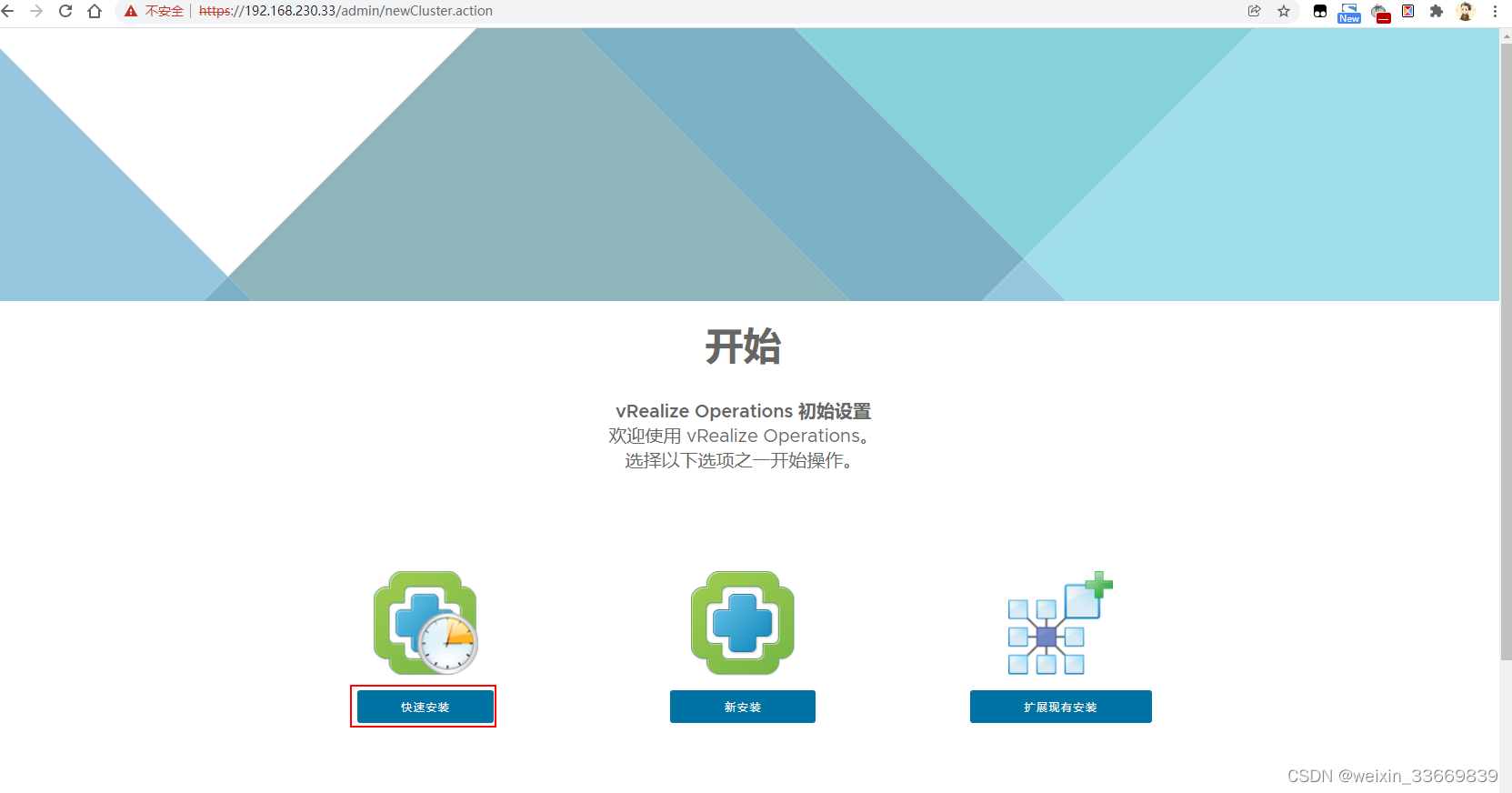Click the share page icon

click(x=1255, y=11)
